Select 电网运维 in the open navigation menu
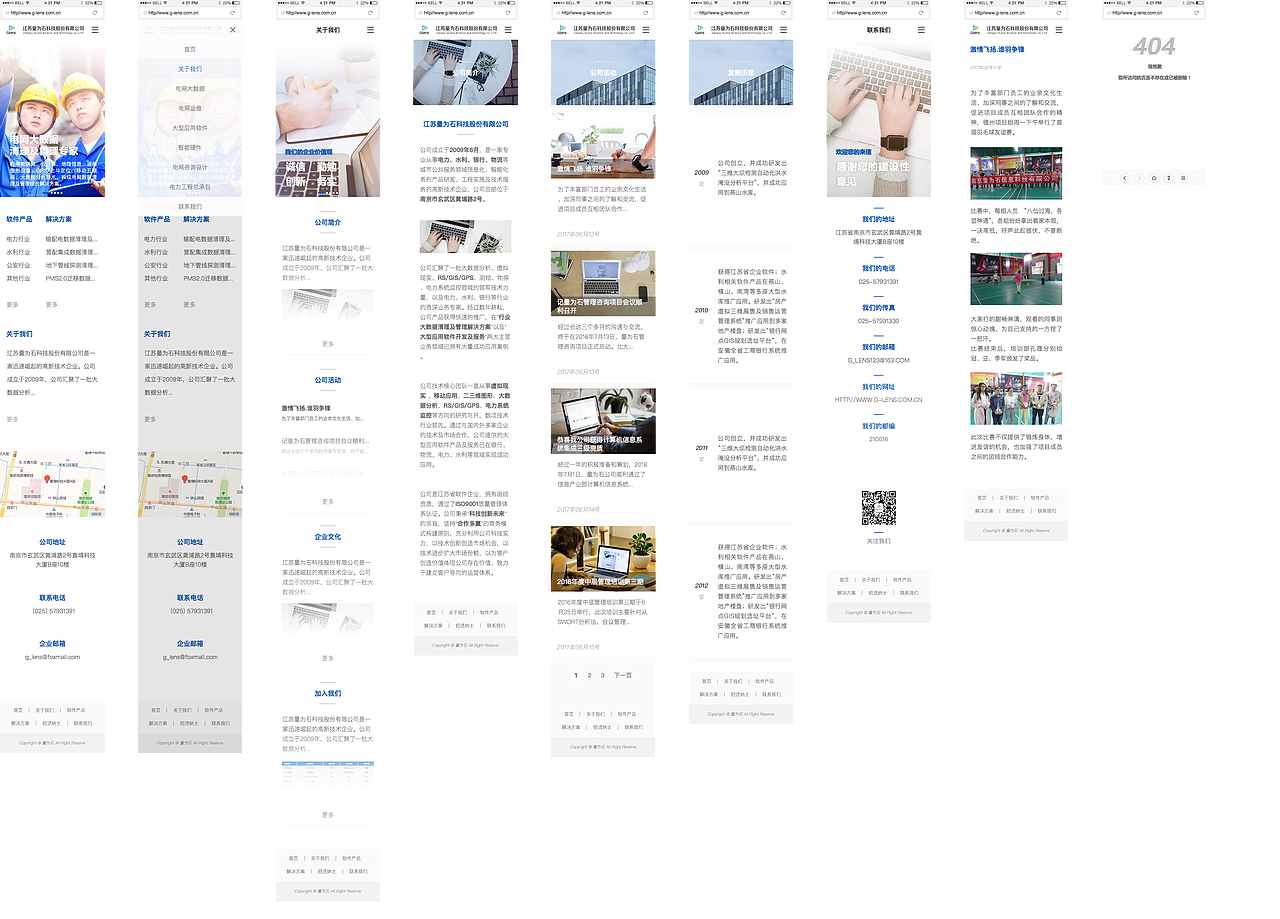 pyautogui.click(x=190, y=108)
